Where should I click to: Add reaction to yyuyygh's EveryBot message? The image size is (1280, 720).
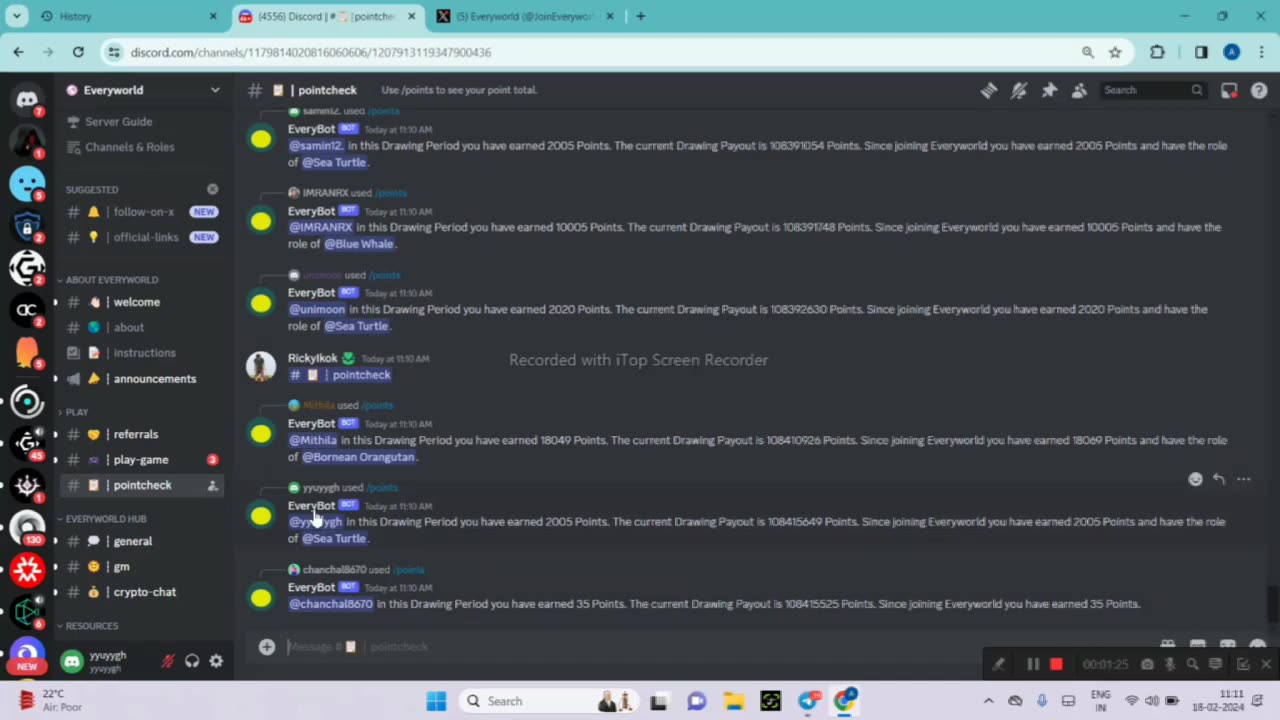1195,479
